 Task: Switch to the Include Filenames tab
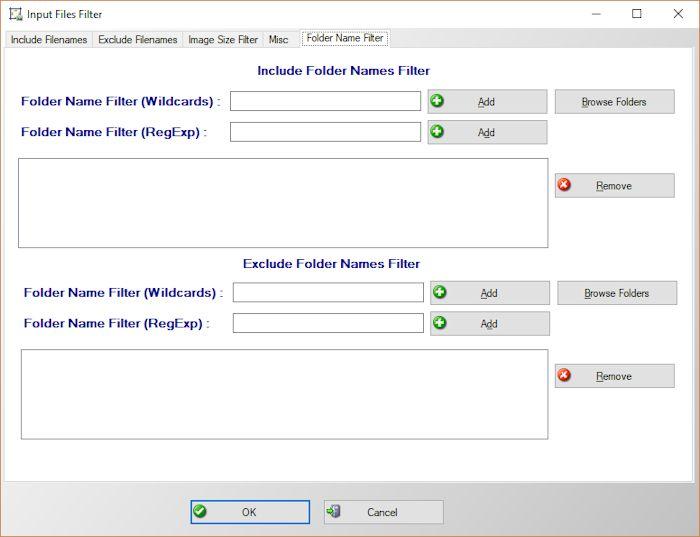point(49,40)
